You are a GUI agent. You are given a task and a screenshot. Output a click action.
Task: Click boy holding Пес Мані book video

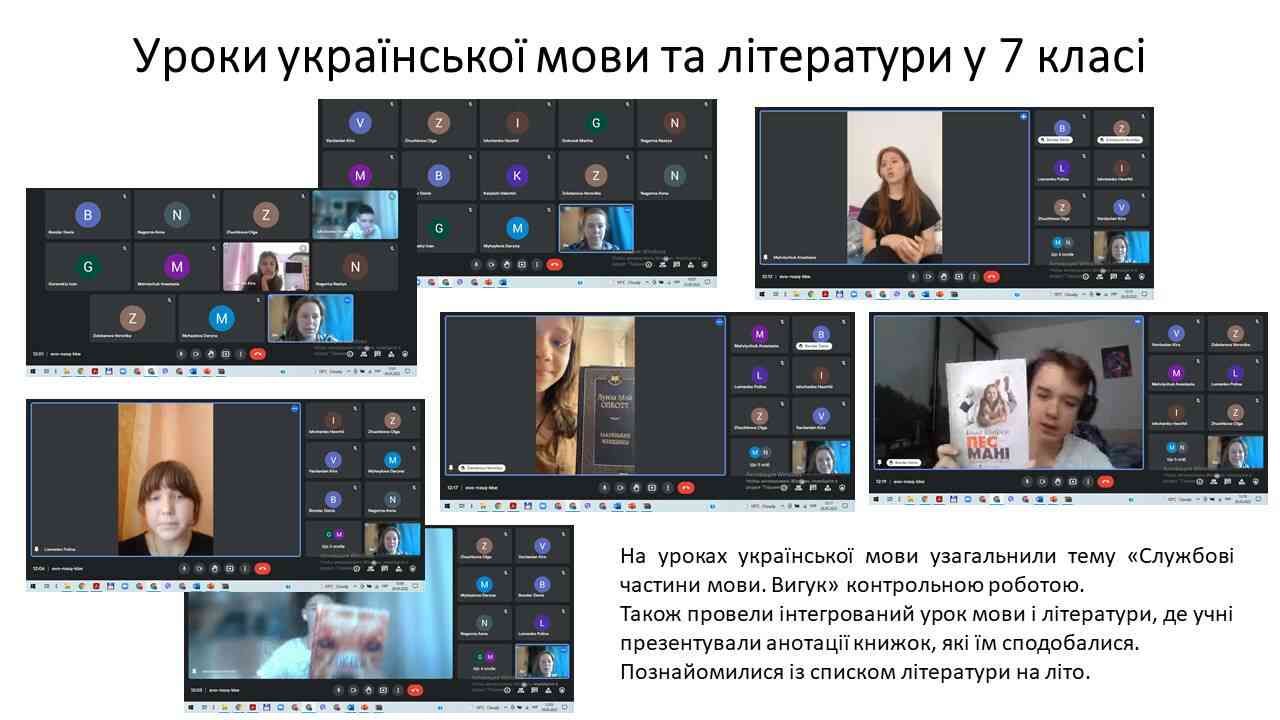click(x=1007, y=394)
